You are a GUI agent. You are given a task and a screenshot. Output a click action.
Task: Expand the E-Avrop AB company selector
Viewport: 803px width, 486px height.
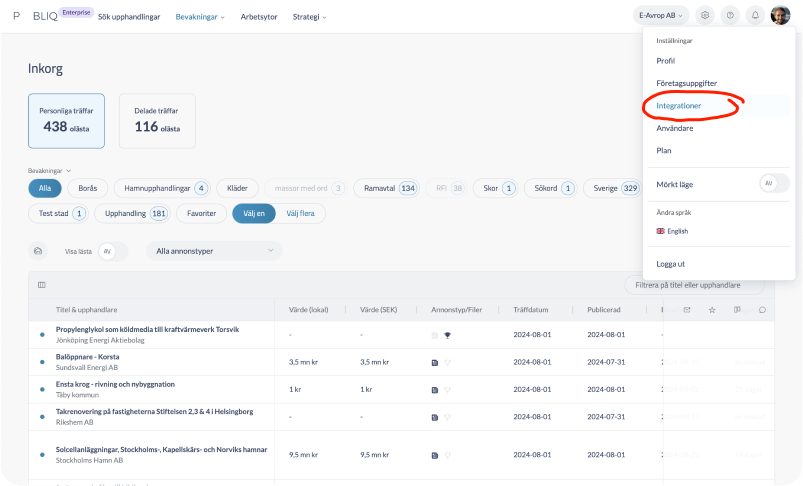[x=660, y=16]
